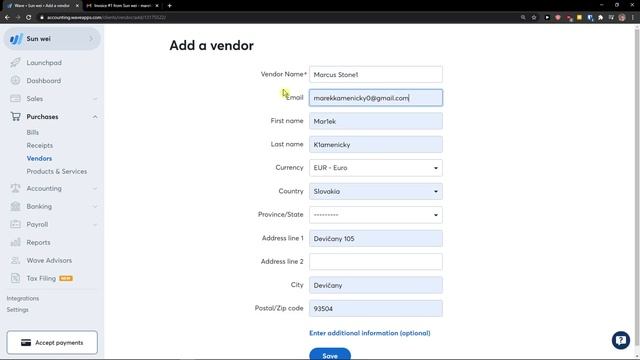Expand the Payroll section chevron
The image size is (640, 360).
click(95, 224)
